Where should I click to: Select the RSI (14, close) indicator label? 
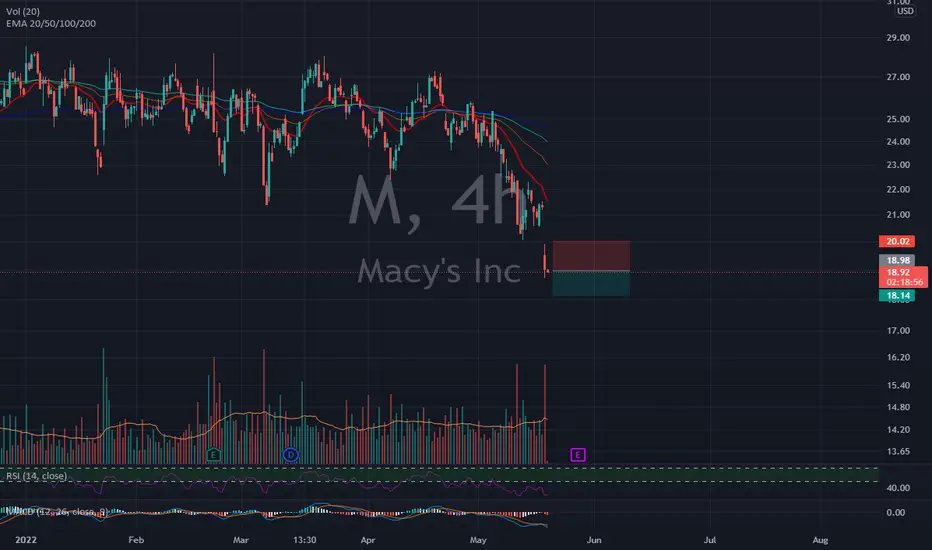tap(36, 476)
